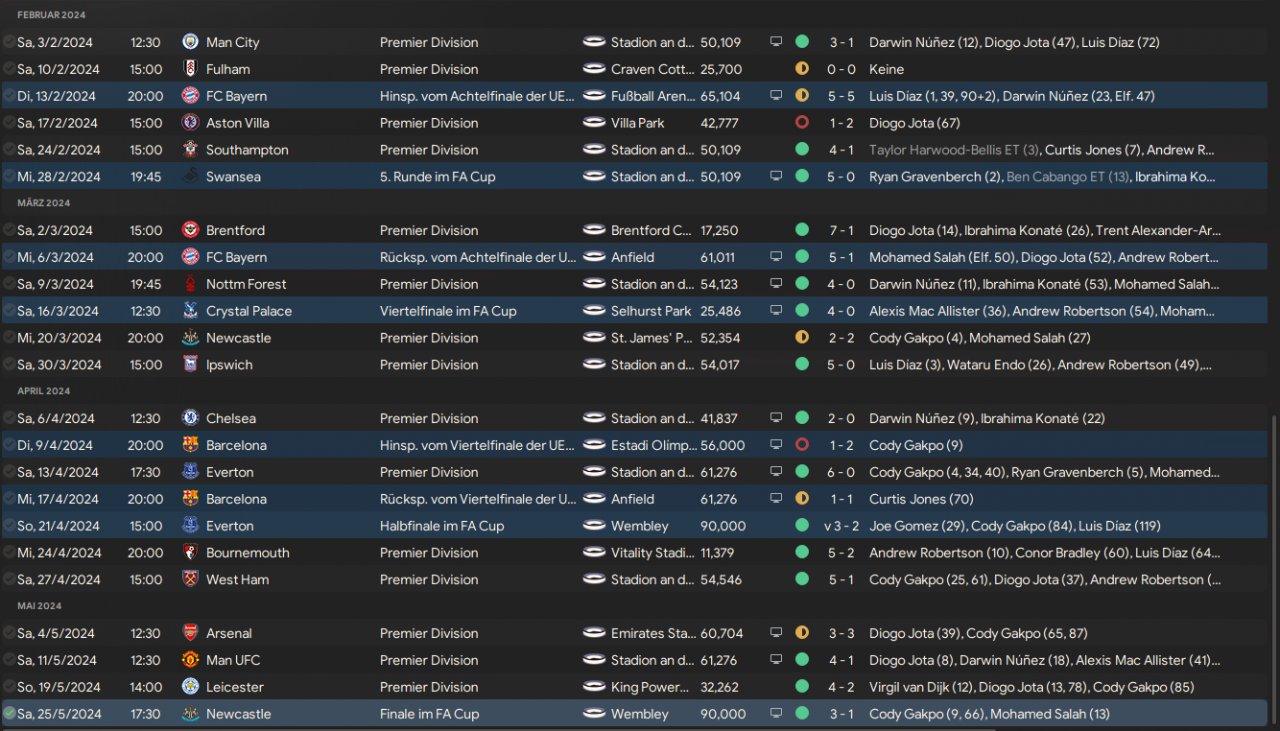Click the 'v 3 - 2' FA Cup semi-final score

pyautogui.click(x=840, y=526)
